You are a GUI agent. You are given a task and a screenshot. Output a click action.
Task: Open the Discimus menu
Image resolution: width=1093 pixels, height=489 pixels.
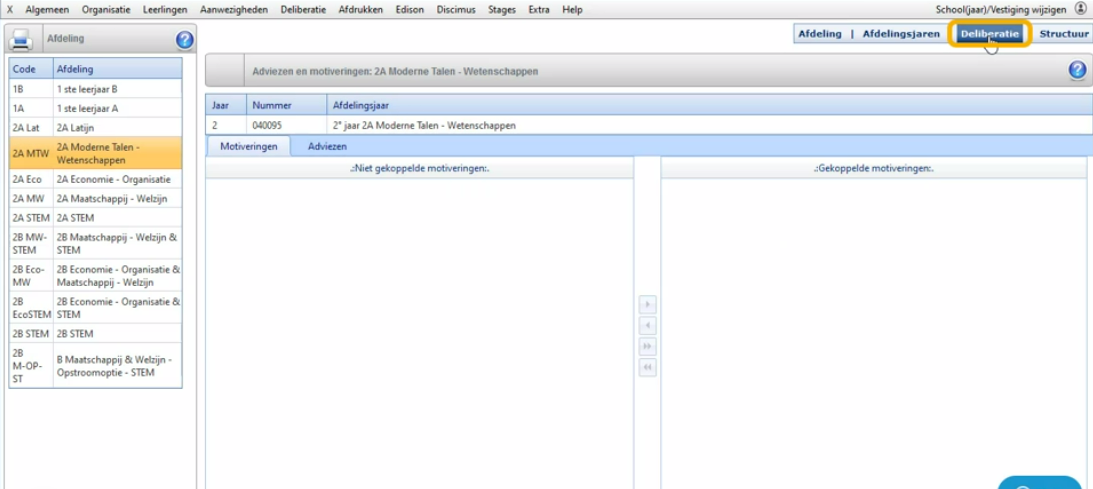[x=456, y=9]
